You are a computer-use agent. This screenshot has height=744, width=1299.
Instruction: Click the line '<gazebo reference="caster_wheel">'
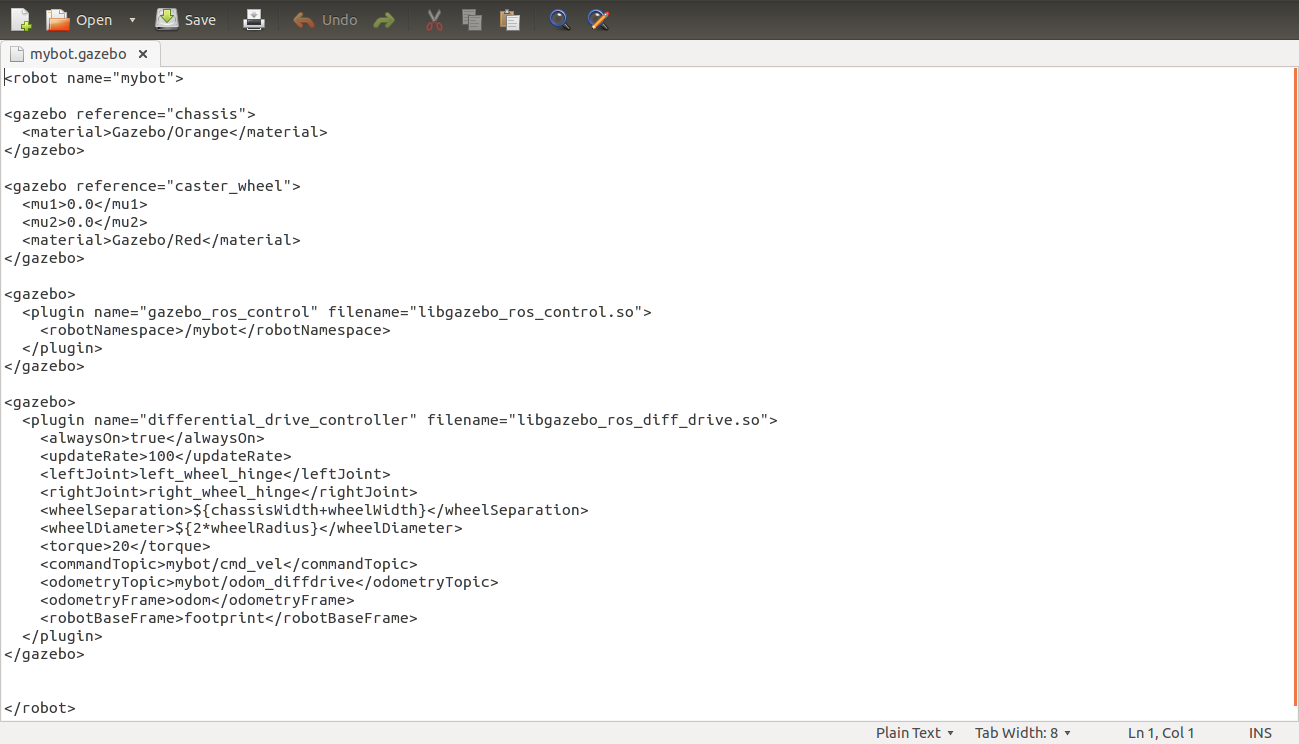pos(152,186)
